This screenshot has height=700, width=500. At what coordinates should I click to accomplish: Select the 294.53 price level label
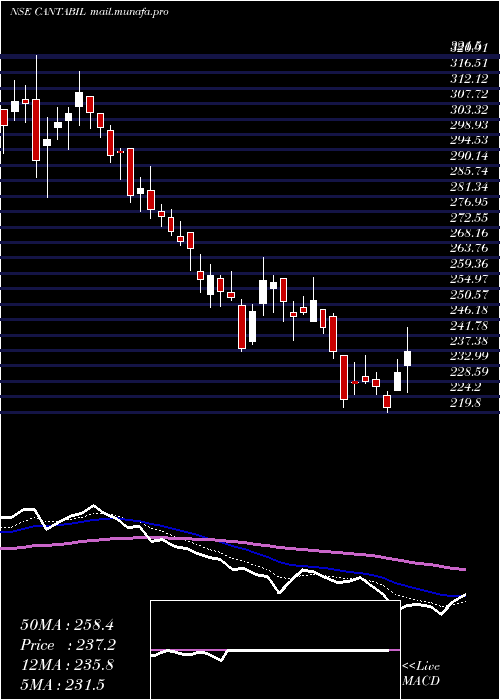click(x=469, y=140)
